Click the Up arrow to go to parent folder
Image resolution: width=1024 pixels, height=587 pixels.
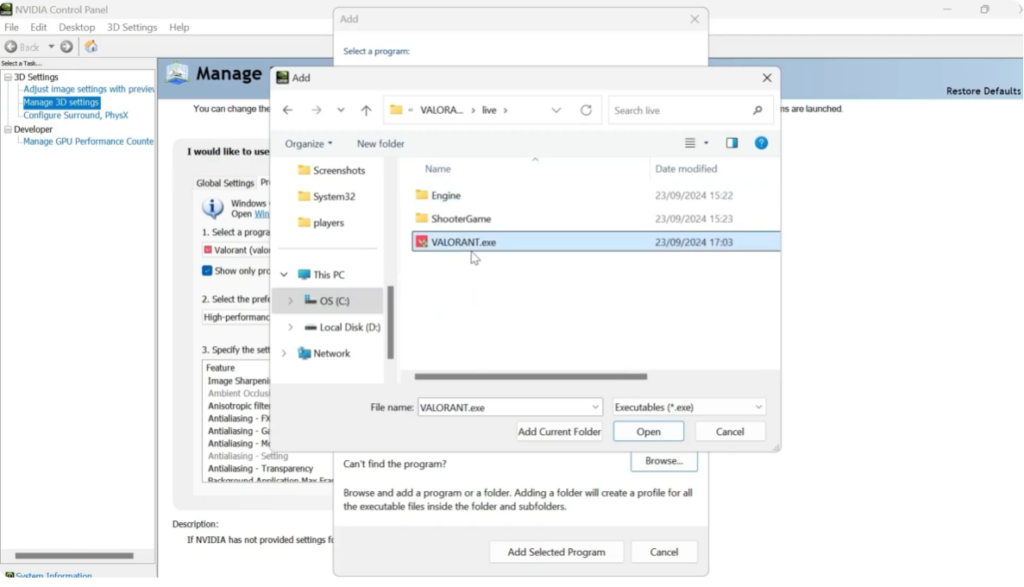[x=364, y=110]
